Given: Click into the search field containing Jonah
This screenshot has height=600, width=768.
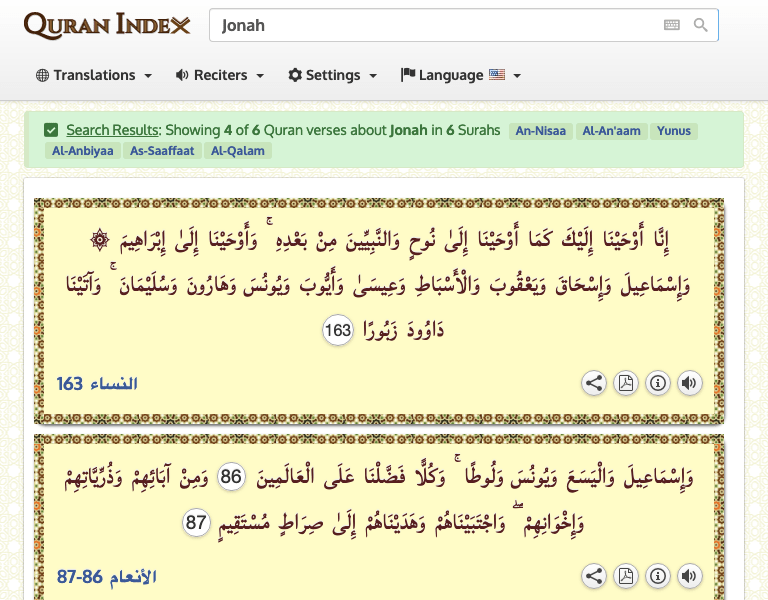Looking at the screenshot, I should [430, 25].
